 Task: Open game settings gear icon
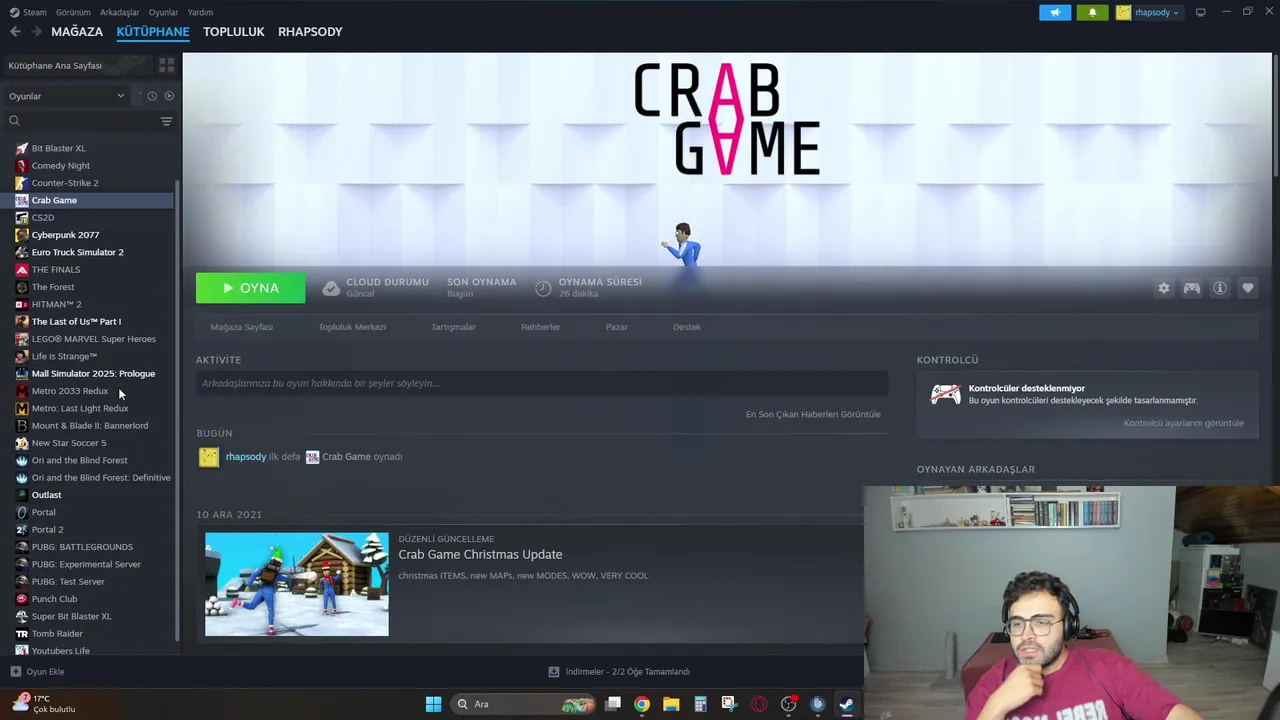click(1164, 288)
